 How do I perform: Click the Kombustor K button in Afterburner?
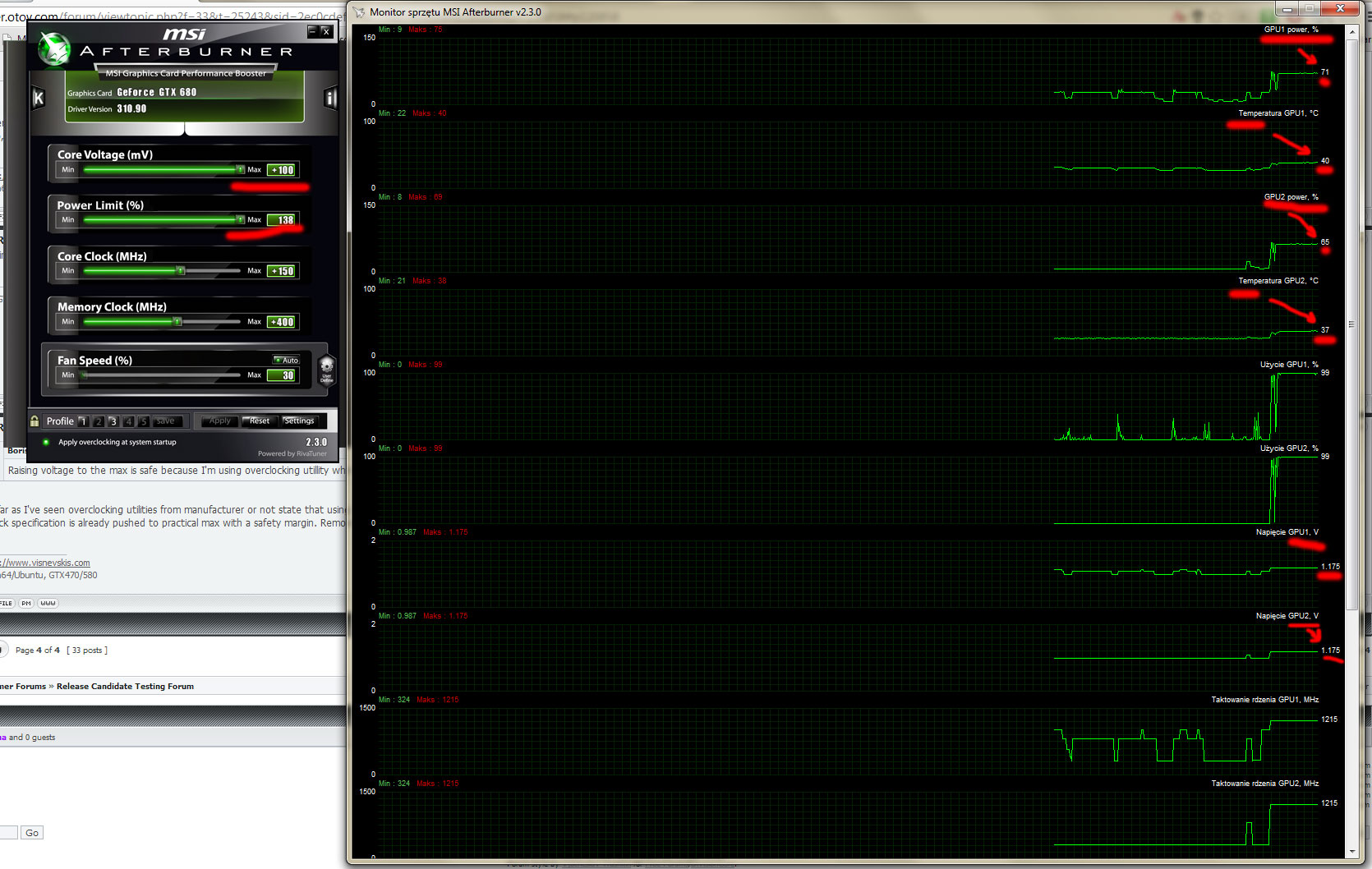pos(38,99)
